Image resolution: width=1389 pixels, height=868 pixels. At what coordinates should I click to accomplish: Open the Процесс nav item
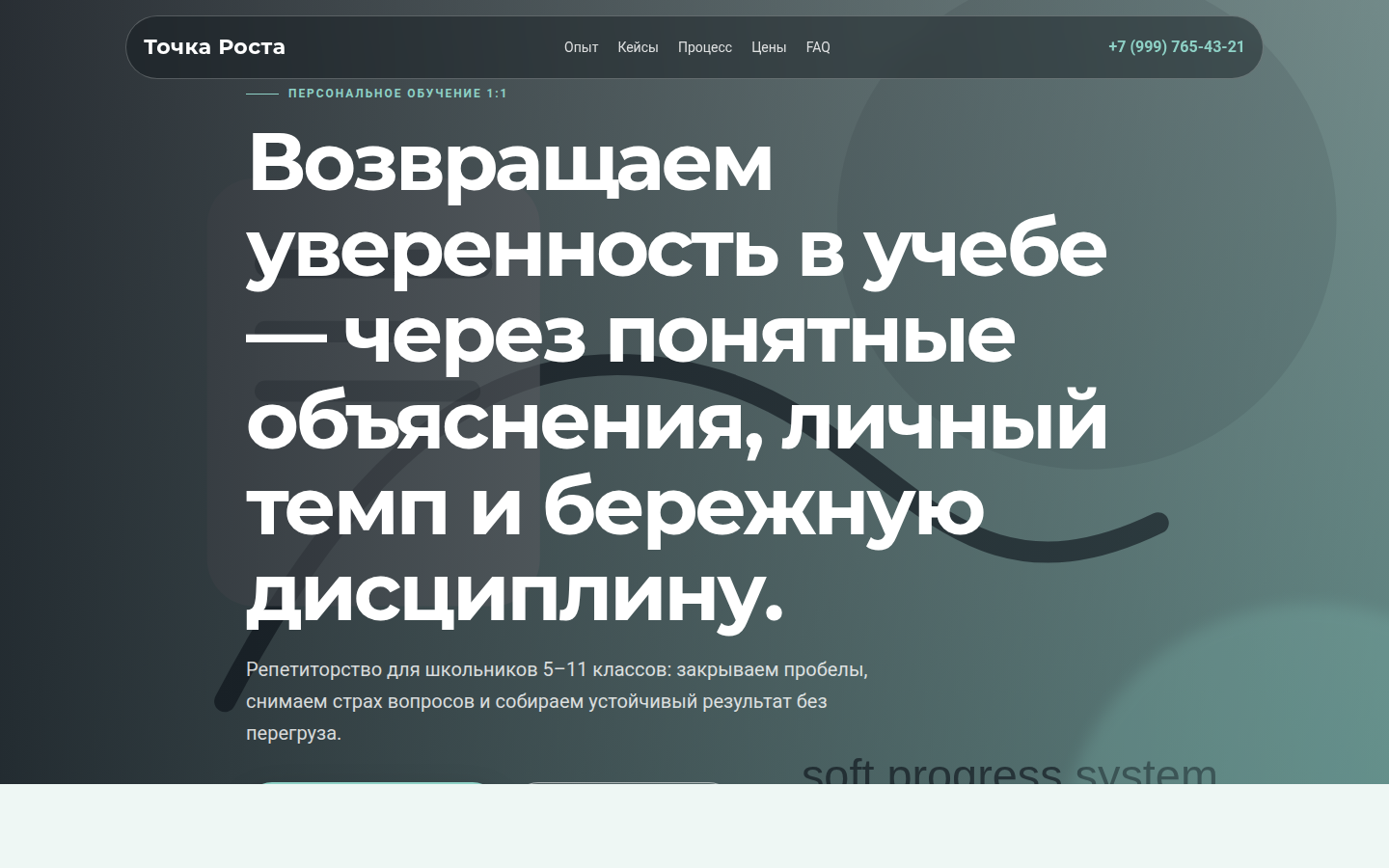pyautogui.click(x=705, y=47)
